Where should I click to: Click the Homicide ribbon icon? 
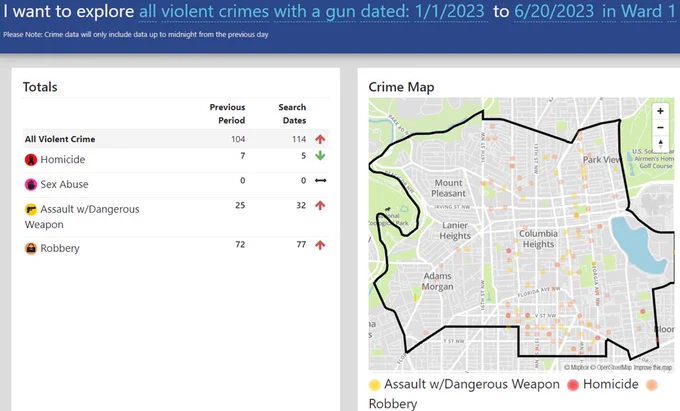(31, 160)
